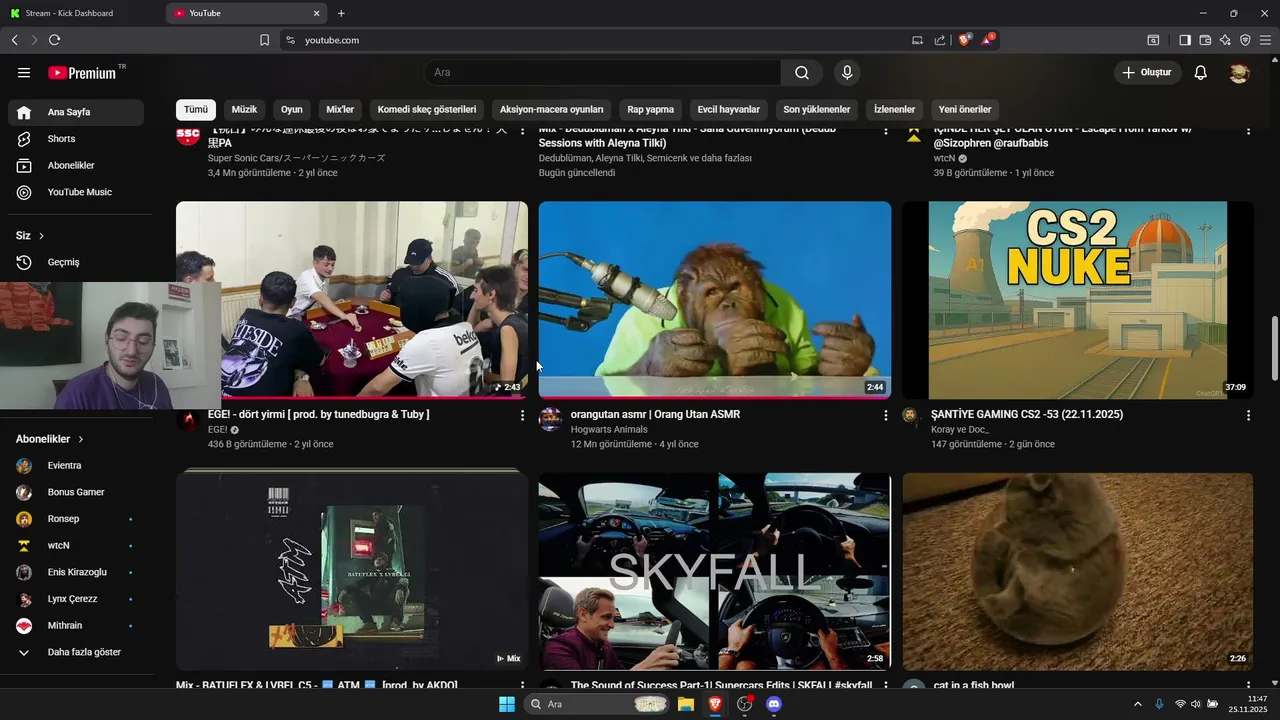Image resolution: width=1280 pixels, height=720 pixels.
Task: Expand the Abonelikler section heading
Action: [50, 439]
